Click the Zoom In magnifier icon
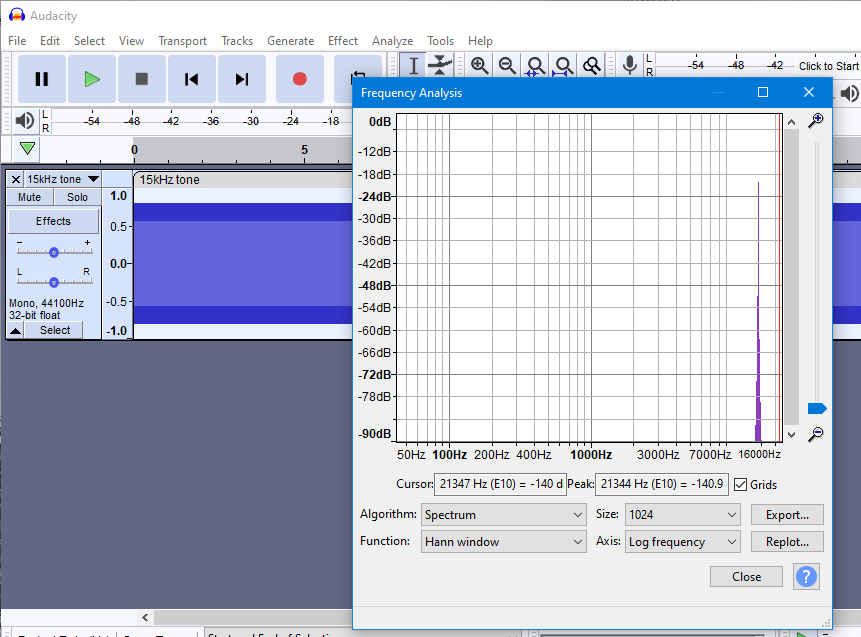Viewport: 861px width, 637px height. (480, 64)
